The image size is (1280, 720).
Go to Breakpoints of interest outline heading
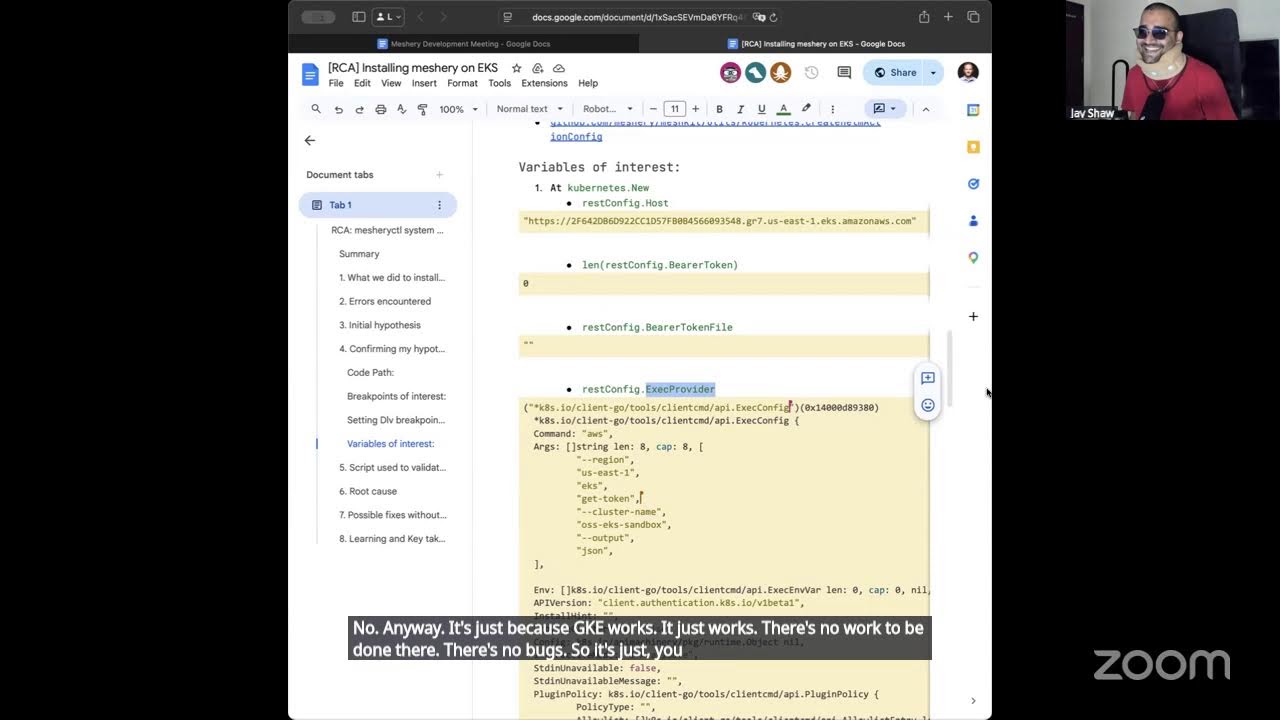tap(396, 396)
